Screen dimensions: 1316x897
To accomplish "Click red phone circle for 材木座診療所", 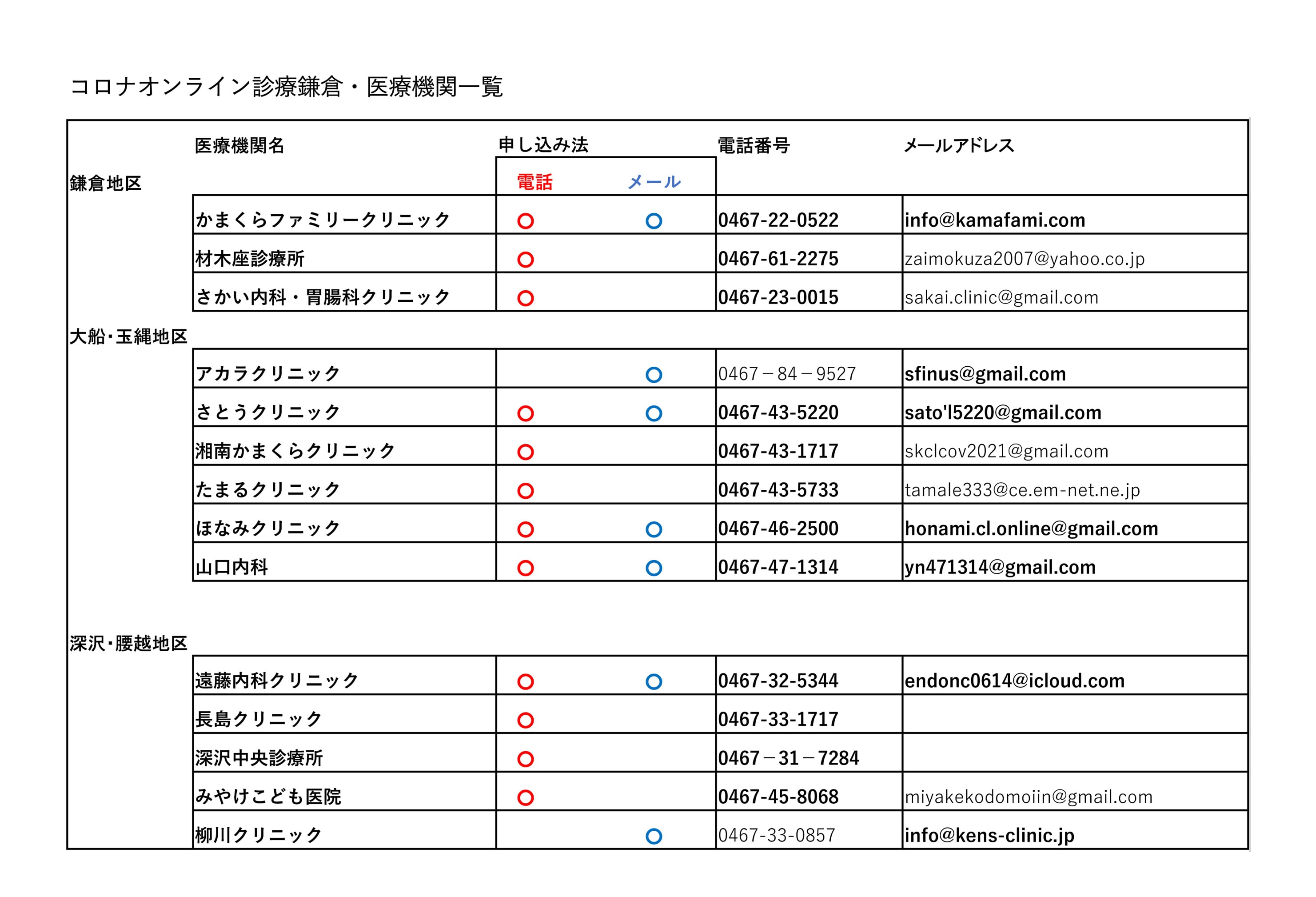I will coord(525,260).
